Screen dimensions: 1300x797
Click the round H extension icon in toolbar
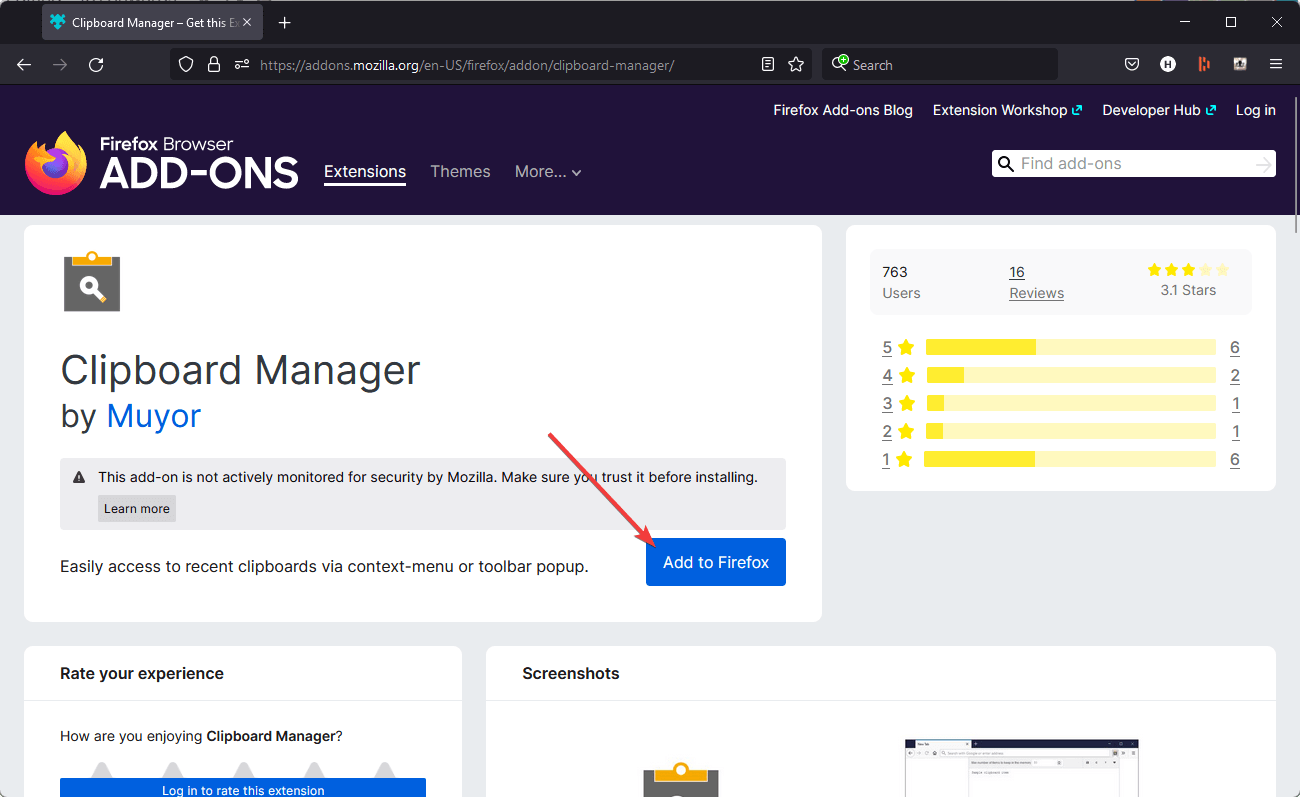click(x=1168, y=64)
